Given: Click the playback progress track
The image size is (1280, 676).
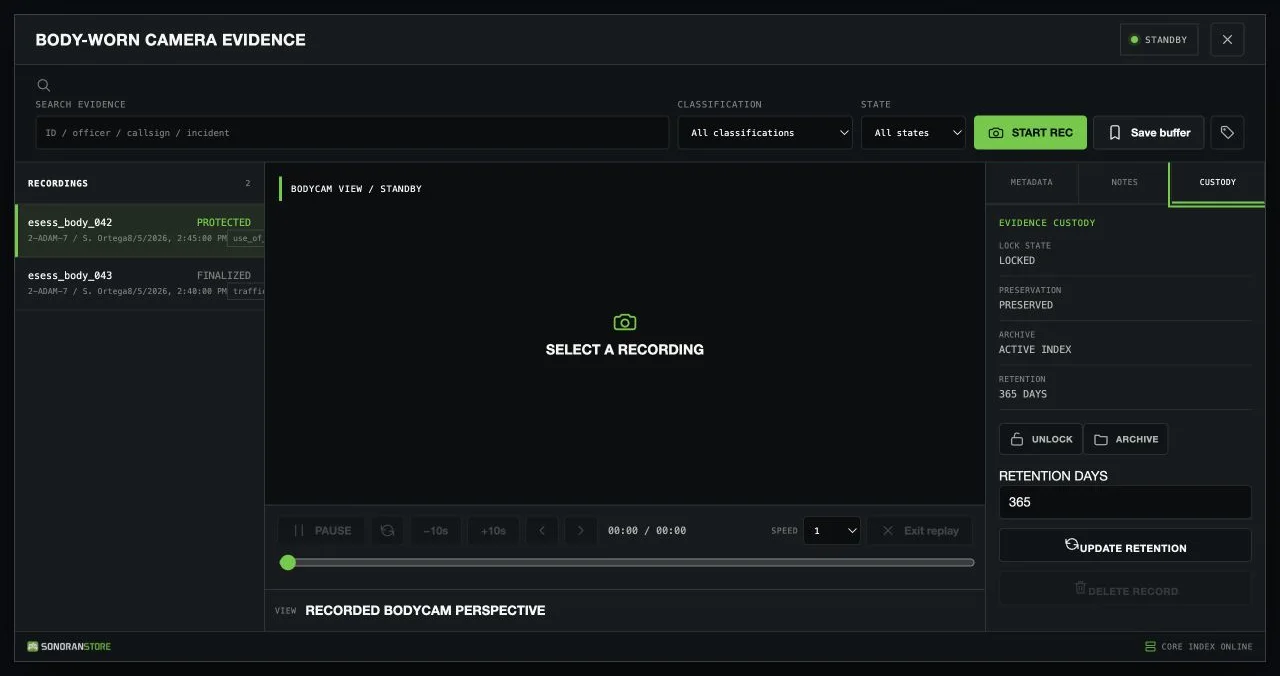Looking at the screenshot, I should 627,562.
